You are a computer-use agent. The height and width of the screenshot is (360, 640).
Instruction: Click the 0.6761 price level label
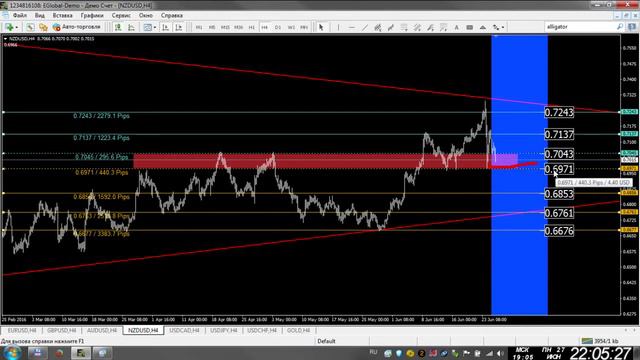[559, 213]
